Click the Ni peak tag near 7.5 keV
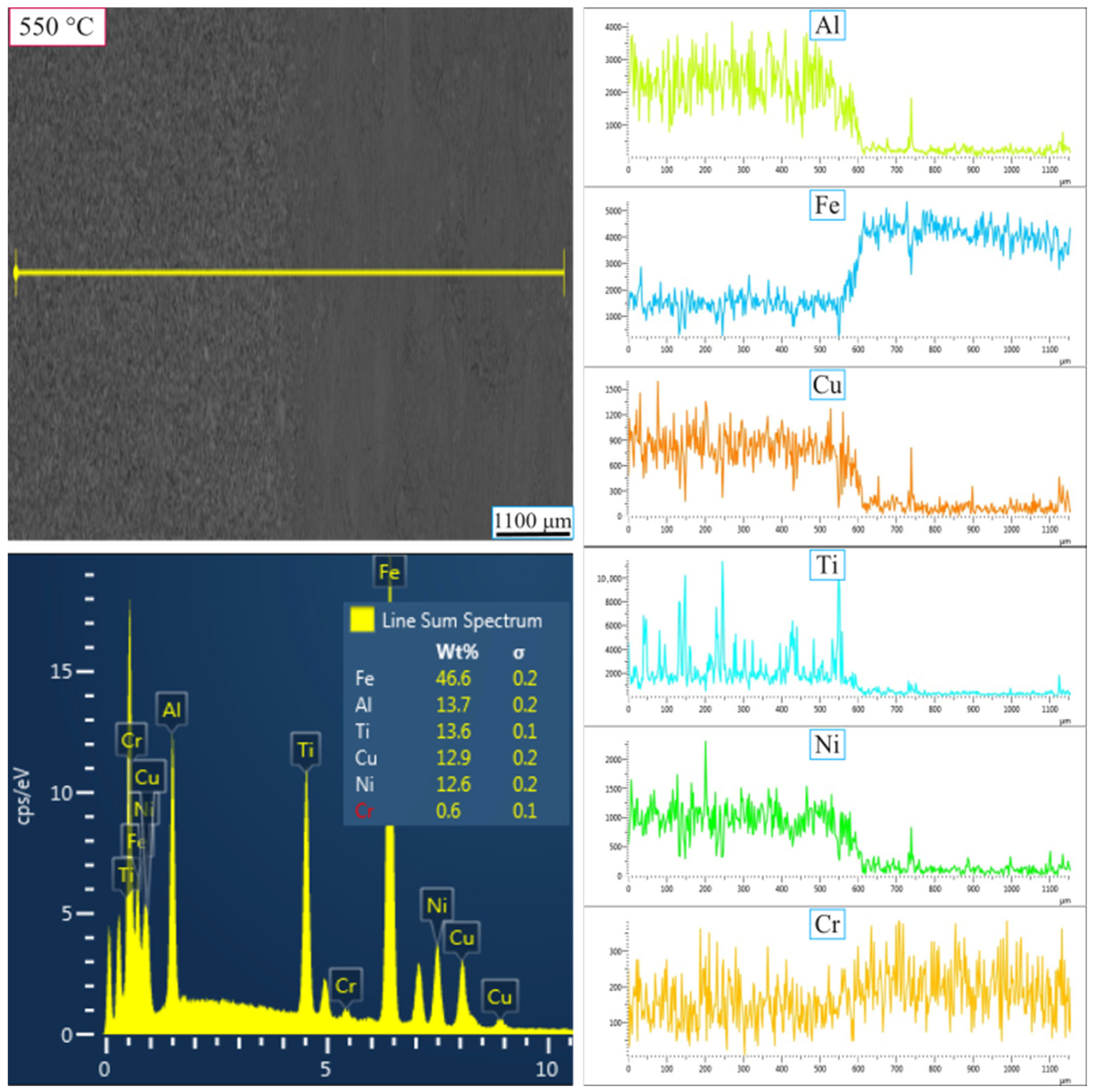Viewport: 1094px width, 1092px height. [x=437, y=905]
